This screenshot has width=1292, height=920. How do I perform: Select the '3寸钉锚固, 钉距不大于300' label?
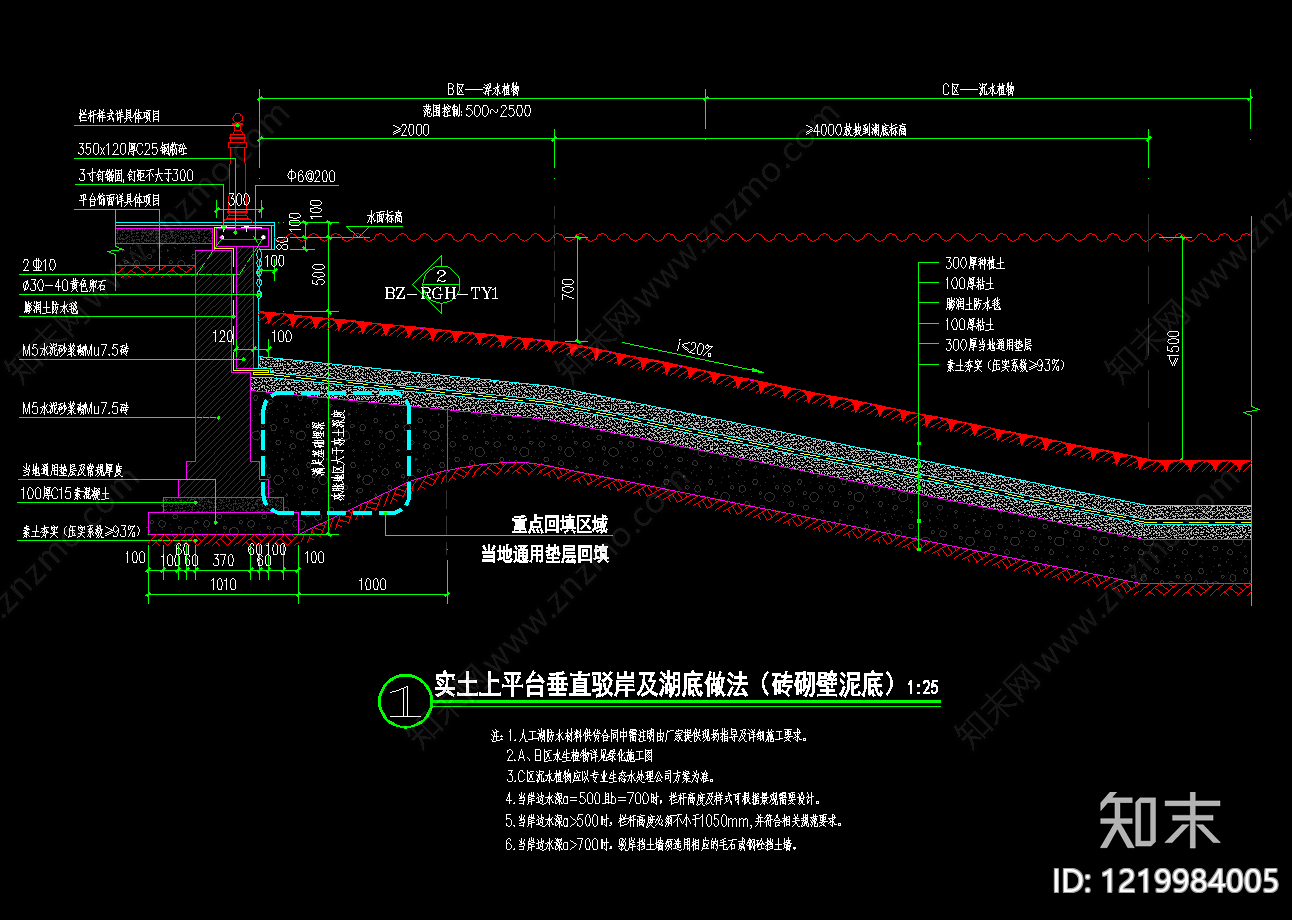135,175
